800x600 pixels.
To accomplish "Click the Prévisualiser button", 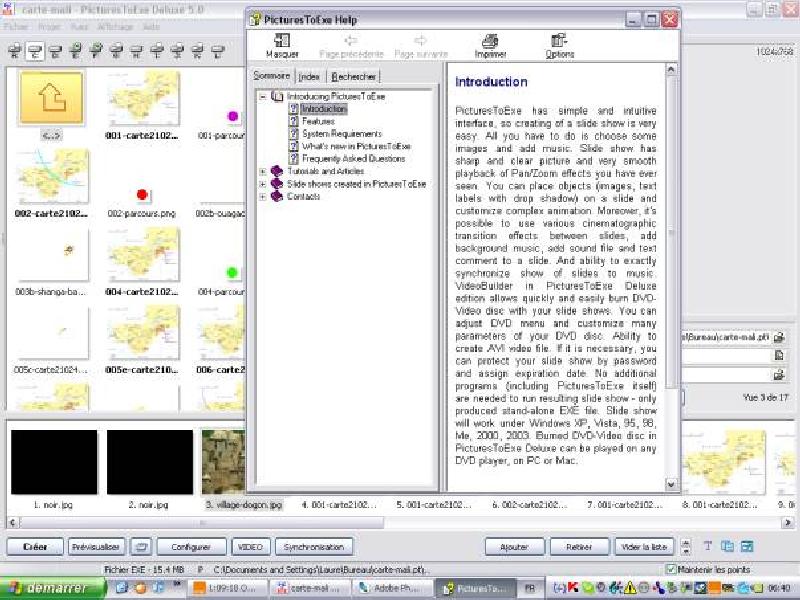I will coord(96,547).
